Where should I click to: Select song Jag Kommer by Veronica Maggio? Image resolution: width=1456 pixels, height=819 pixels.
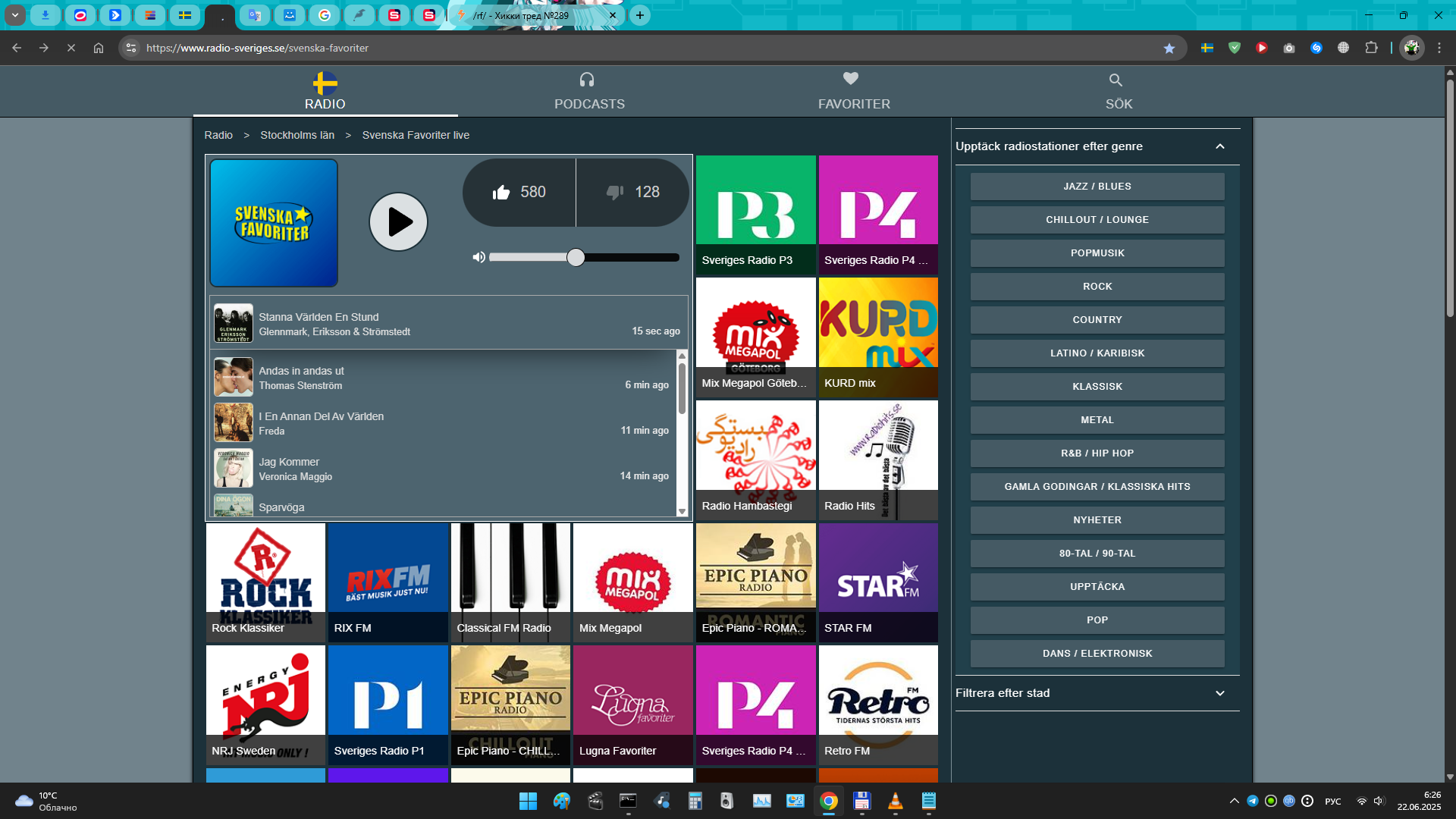point(443,469)
